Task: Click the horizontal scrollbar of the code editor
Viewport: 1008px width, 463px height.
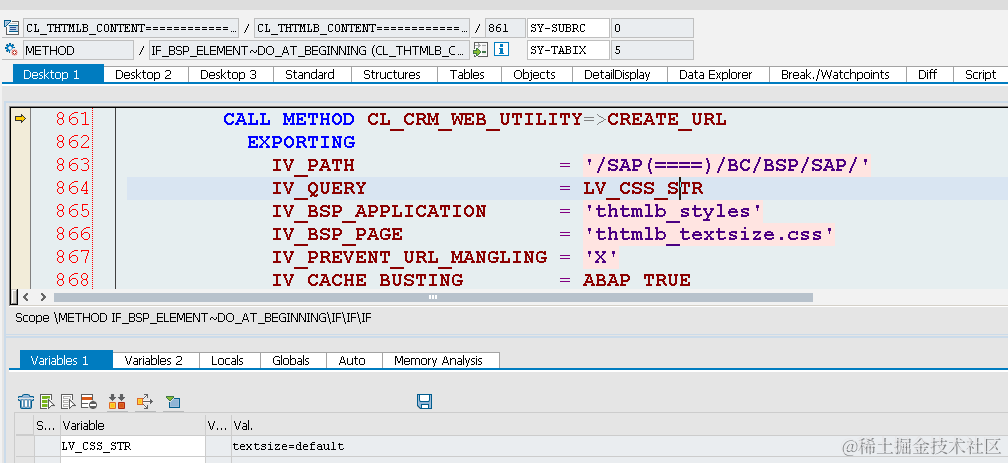Action: click(433, 297)
